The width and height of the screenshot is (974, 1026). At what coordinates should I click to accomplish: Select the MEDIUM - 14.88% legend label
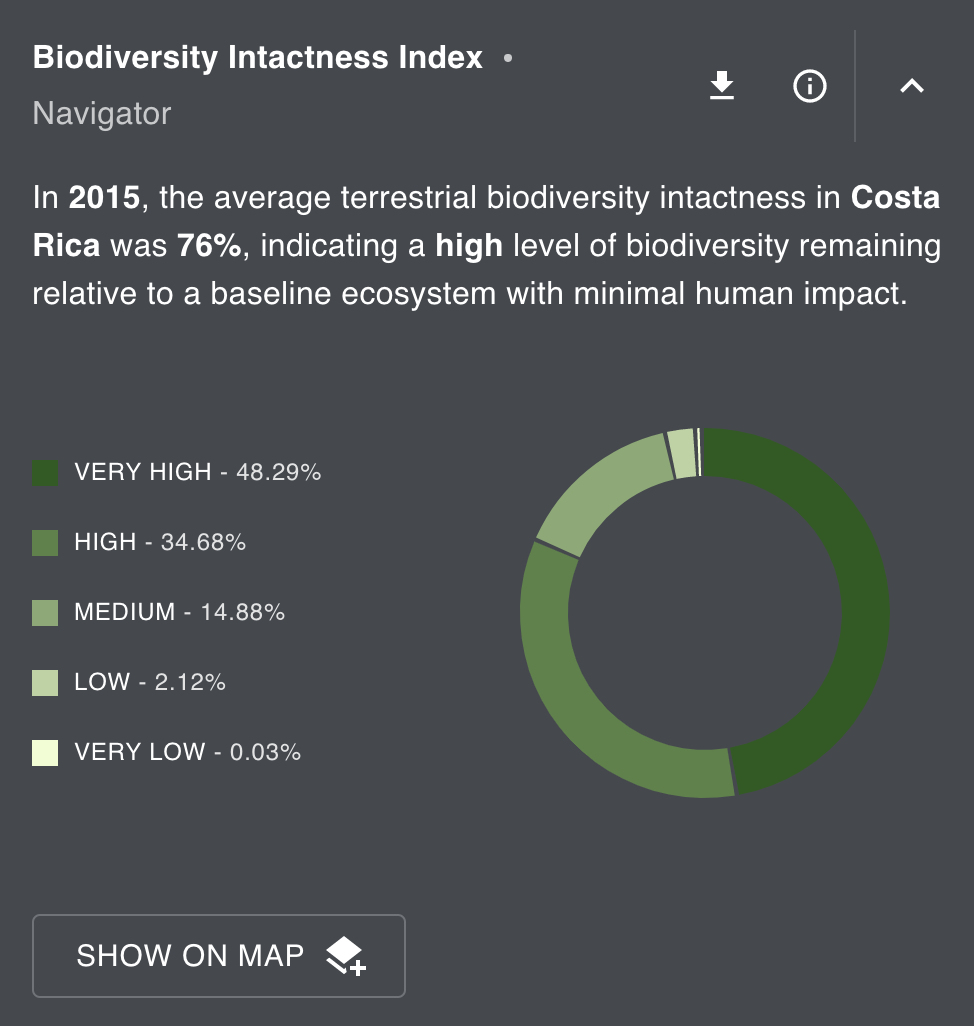point(179,612)
